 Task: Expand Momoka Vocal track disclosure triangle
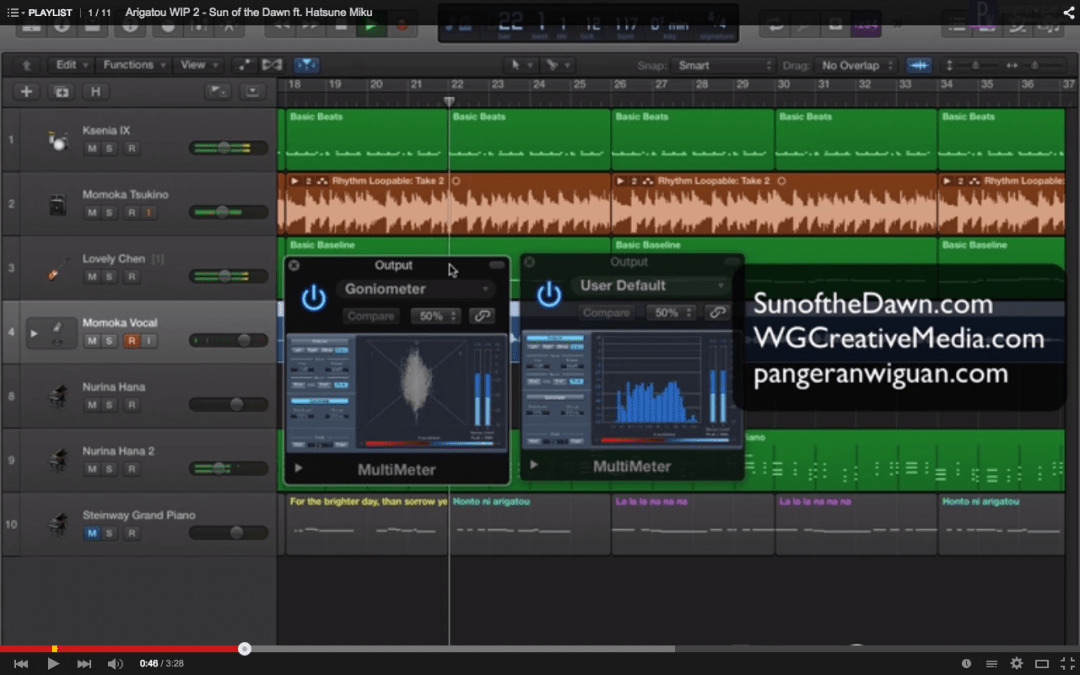click(x=33, y=333)
